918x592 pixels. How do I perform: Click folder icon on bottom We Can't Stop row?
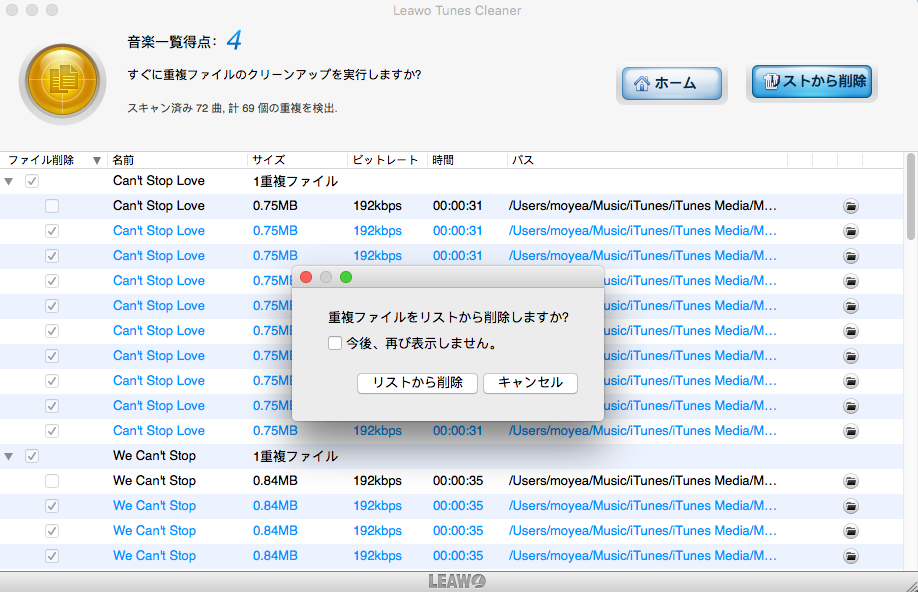(x=850, y=556)
